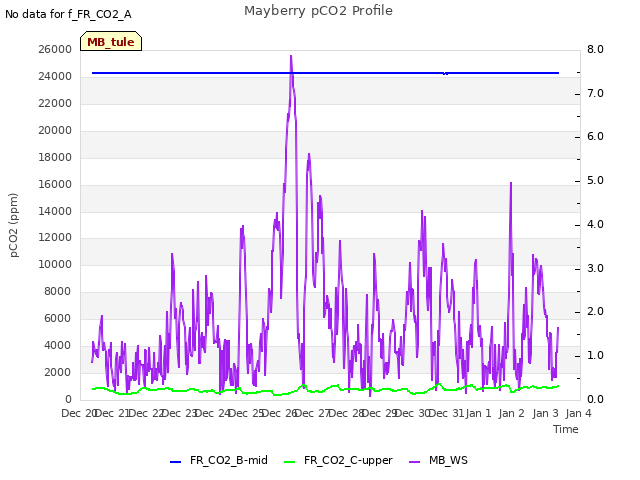
Task: Select the MB_WS legend label
Action: click(x=448, y=460)
